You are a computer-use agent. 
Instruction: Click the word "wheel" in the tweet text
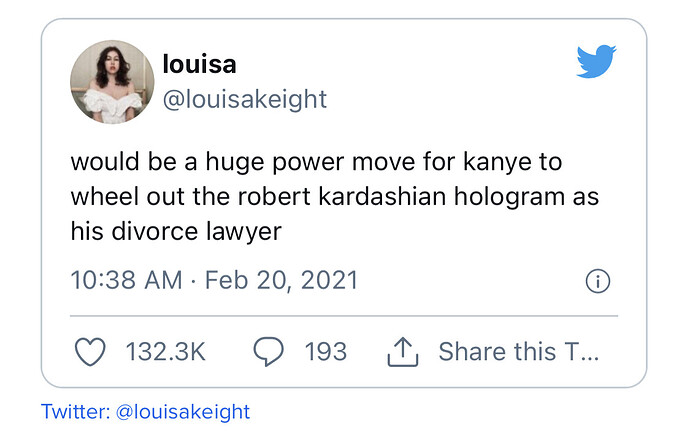pos(102,196)
